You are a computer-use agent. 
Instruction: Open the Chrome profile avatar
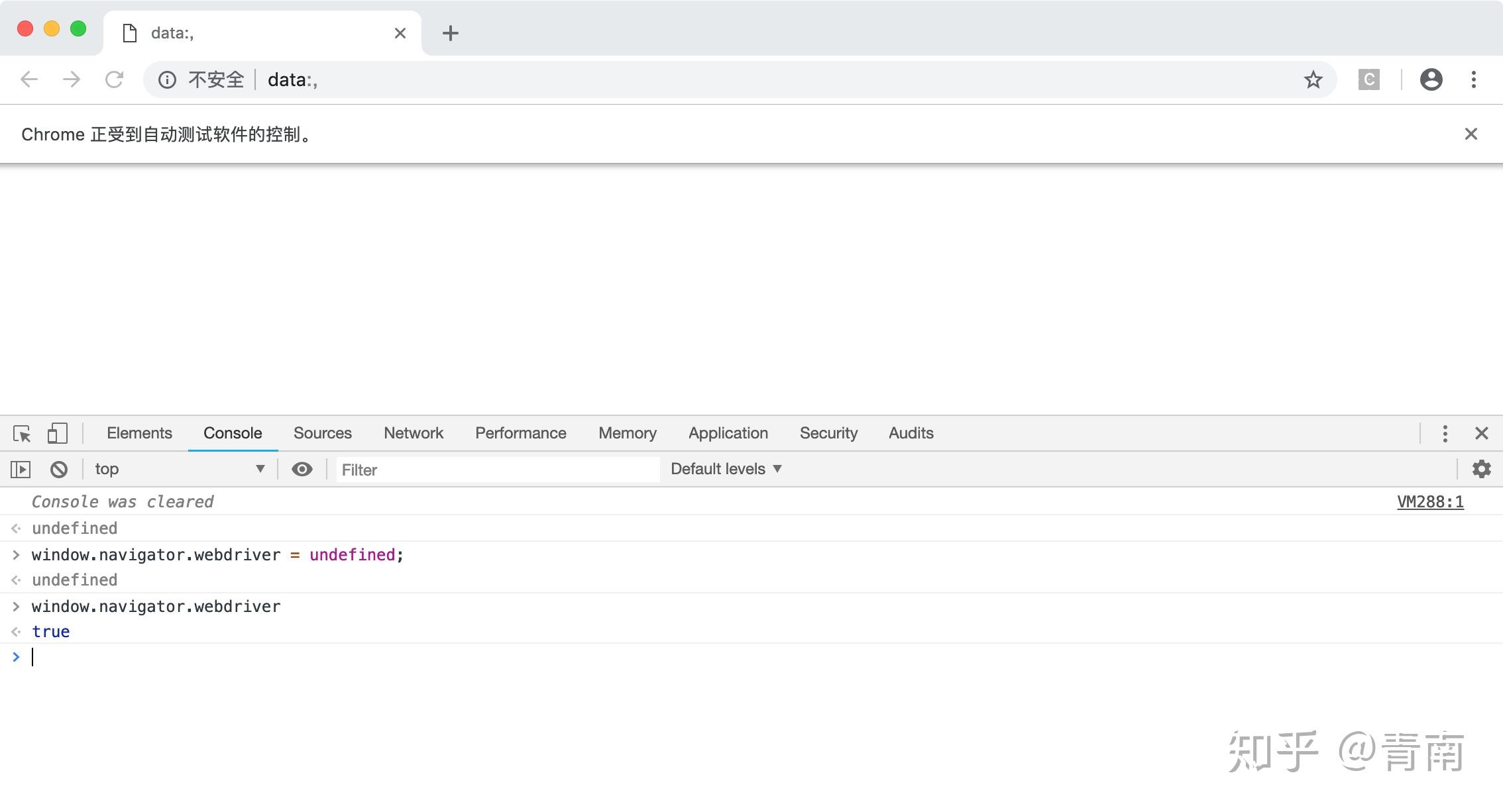tap(1431, 79)
